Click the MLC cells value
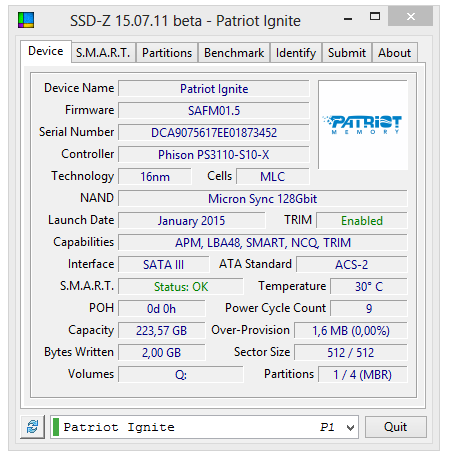 coord(273,177)
